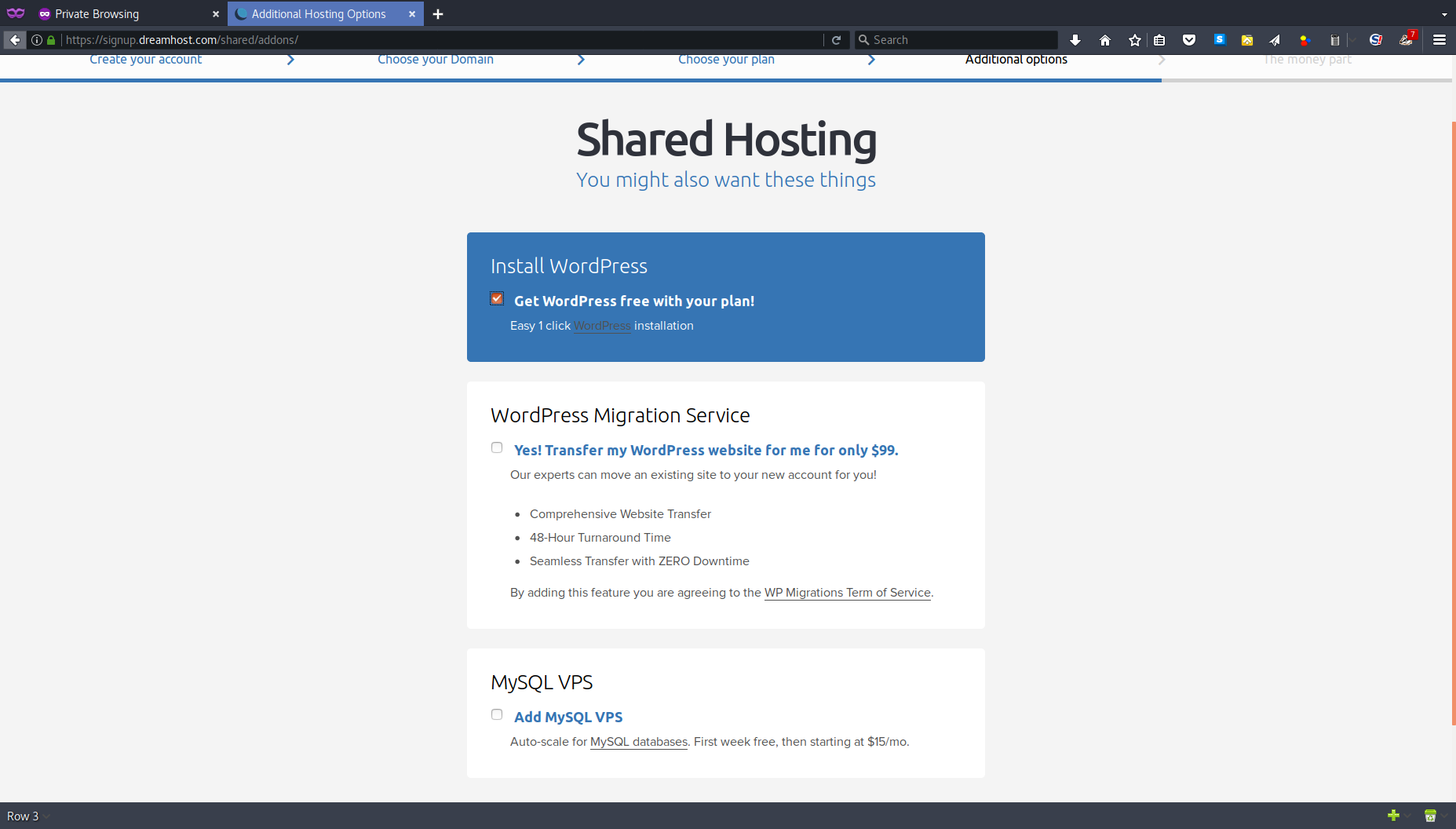Click the MySQL VPS heading
This screenshot has width=1456, height=829.
click(x=542, y=682)
